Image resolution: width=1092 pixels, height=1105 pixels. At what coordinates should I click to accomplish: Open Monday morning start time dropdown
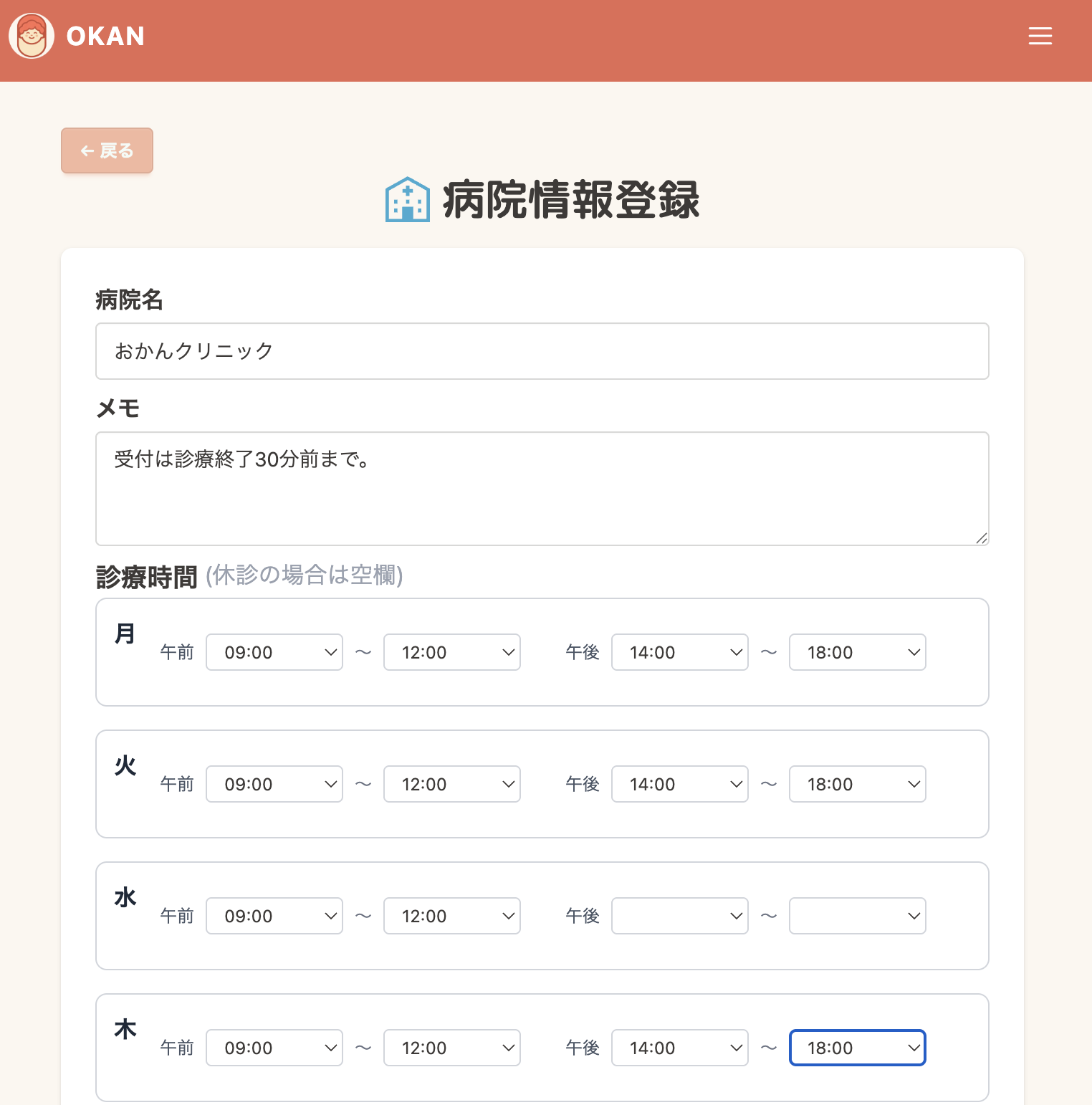[274, 652]
